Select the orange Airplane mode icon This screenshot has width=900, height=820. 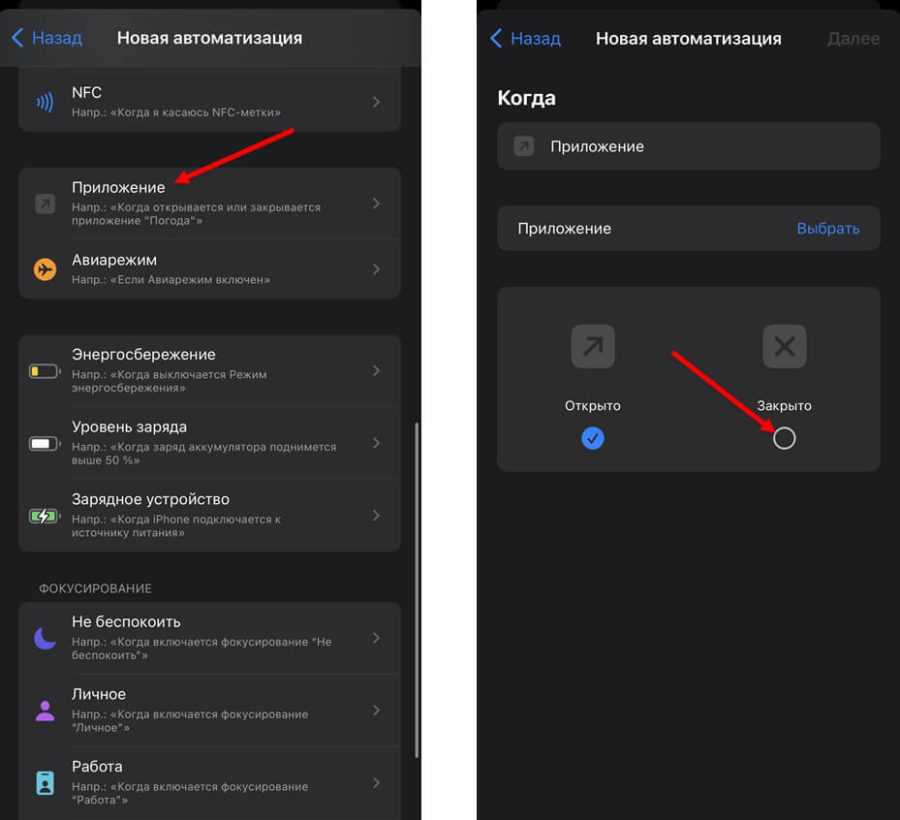pos(45,270)
